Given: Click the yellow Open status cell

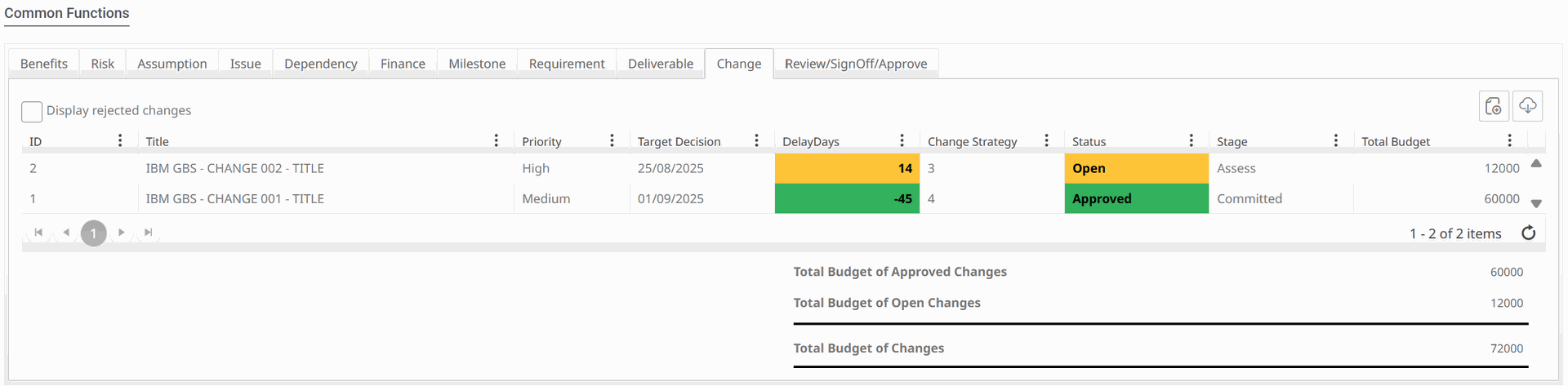Looking at the screenshot, I should (x=1135, y=168).
